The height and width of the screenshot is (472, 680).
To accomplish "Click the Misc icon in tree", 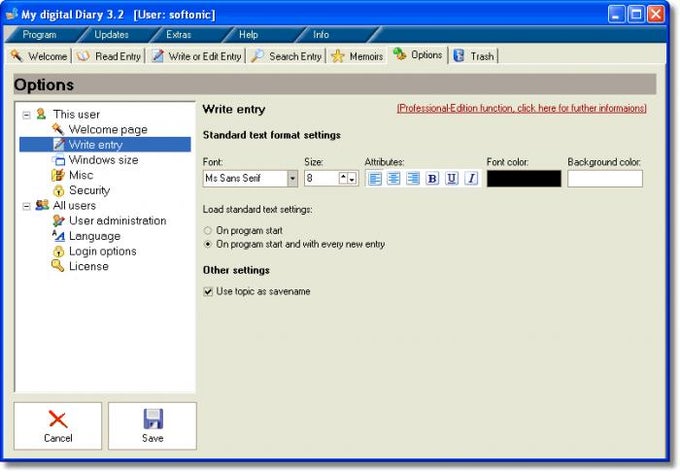I will pos(58,175).
